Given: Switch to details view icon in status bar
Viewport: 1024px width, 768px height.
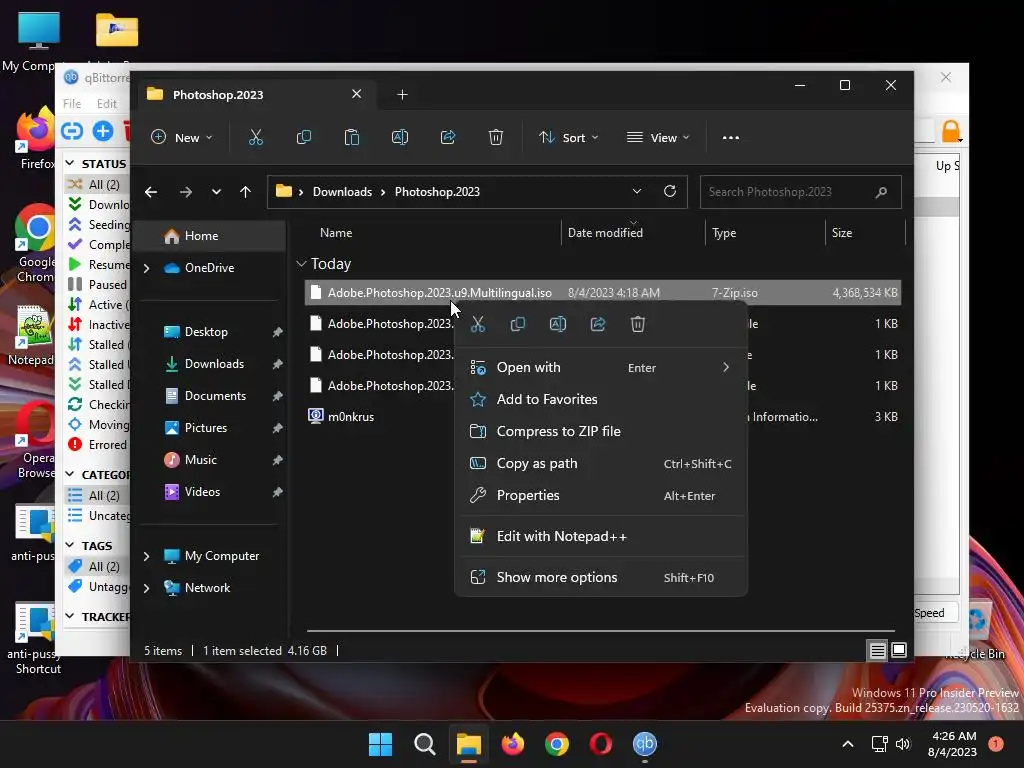Looking at the screenshot, I should tap(877, 650).
